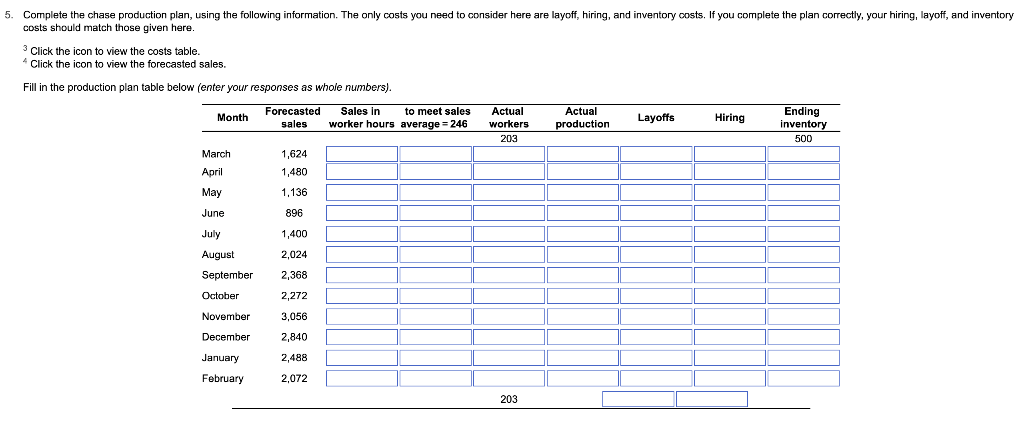The height and width of the screenshot is (426, 1024).
Task: Open the costs table link
Action: pos(115,51)
